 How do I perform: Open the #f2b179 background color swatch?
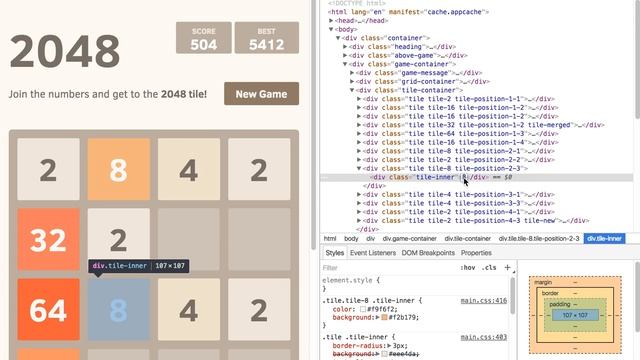(384, 317)
